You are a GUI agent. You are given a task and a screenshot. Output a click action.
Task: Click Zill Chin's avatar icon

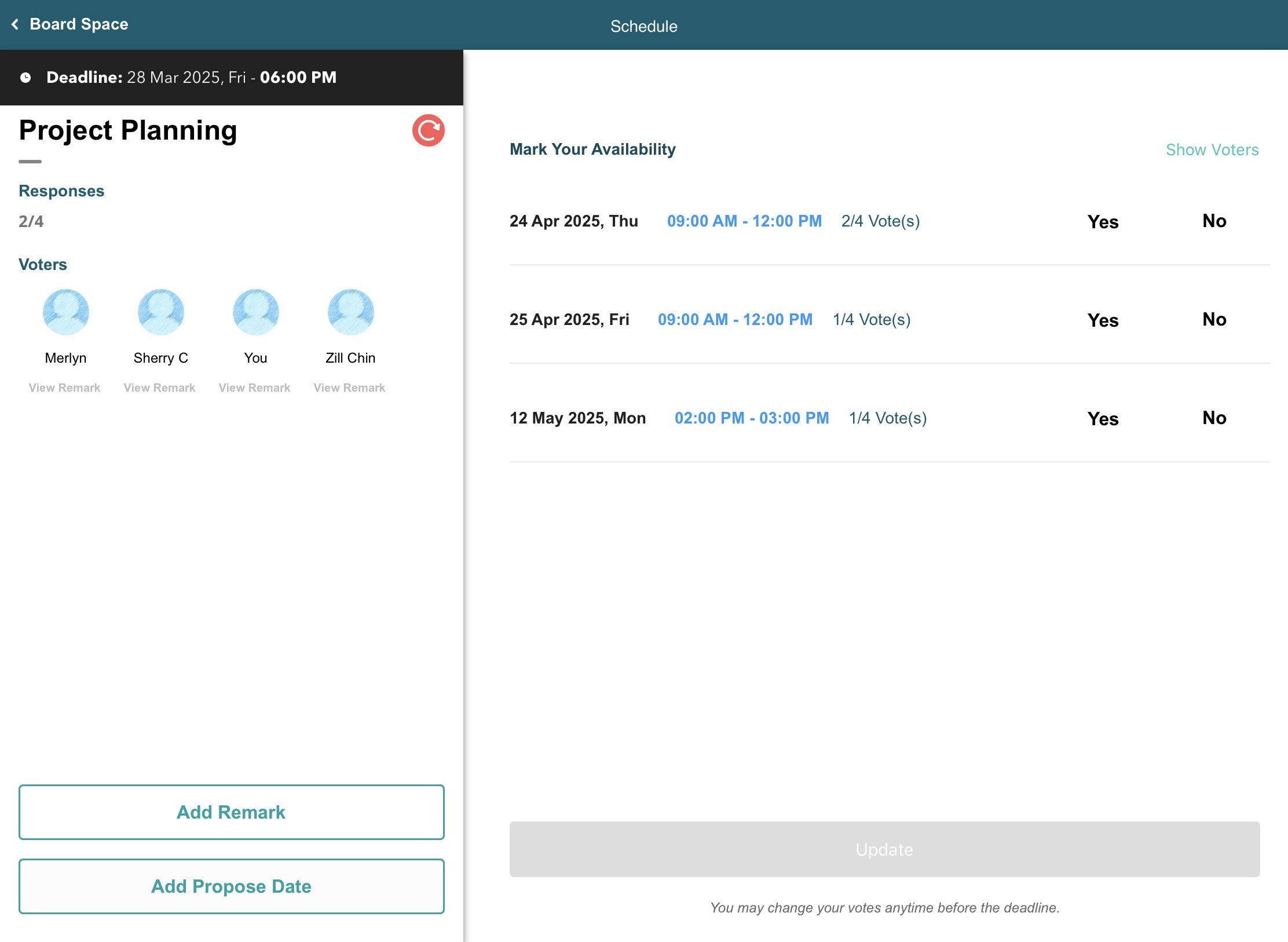[350, 312]
